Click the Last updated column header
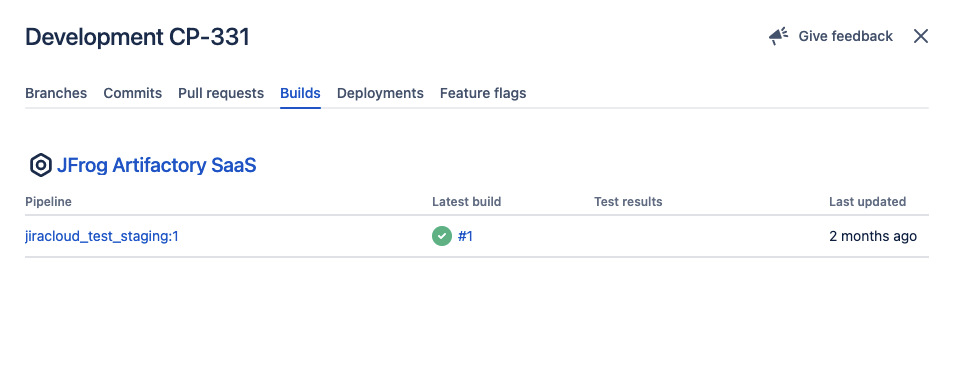953x388 pixels. (867, 202)
